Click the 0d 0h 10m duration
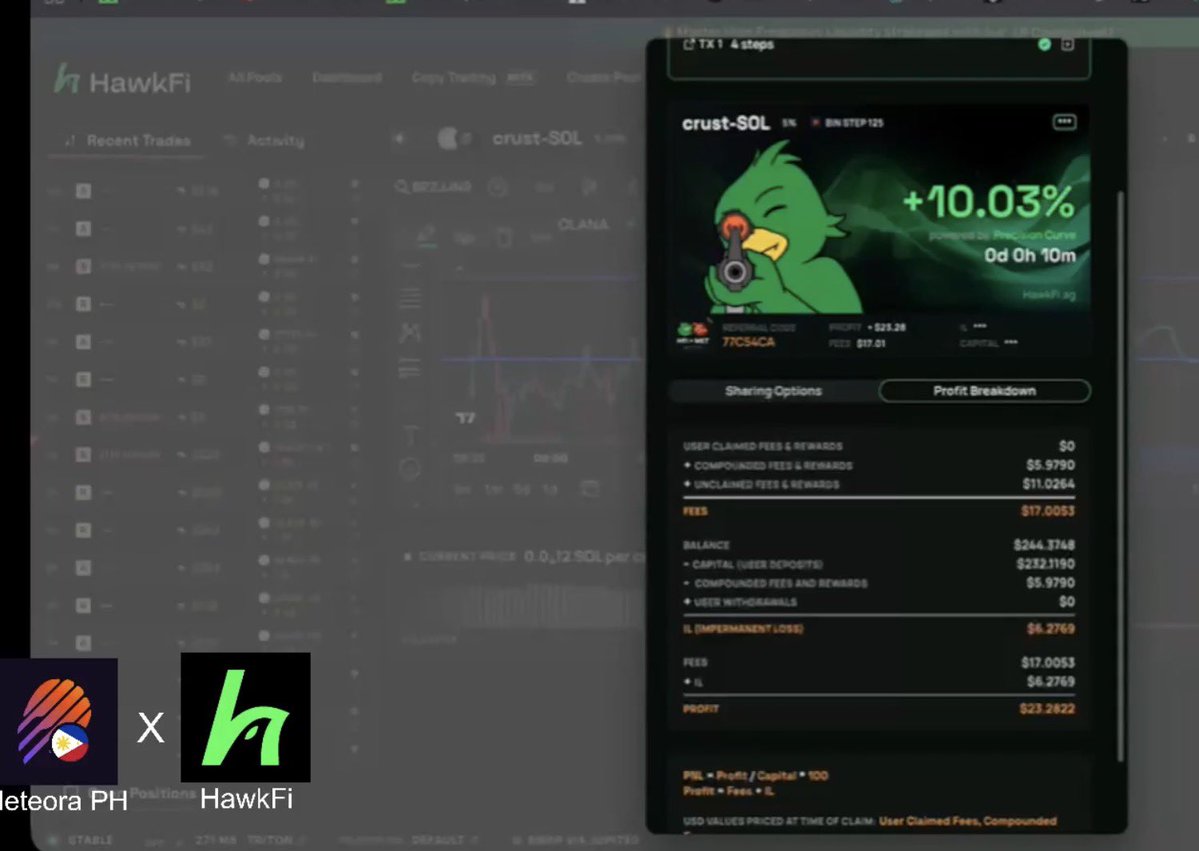 click(1029, 255)
